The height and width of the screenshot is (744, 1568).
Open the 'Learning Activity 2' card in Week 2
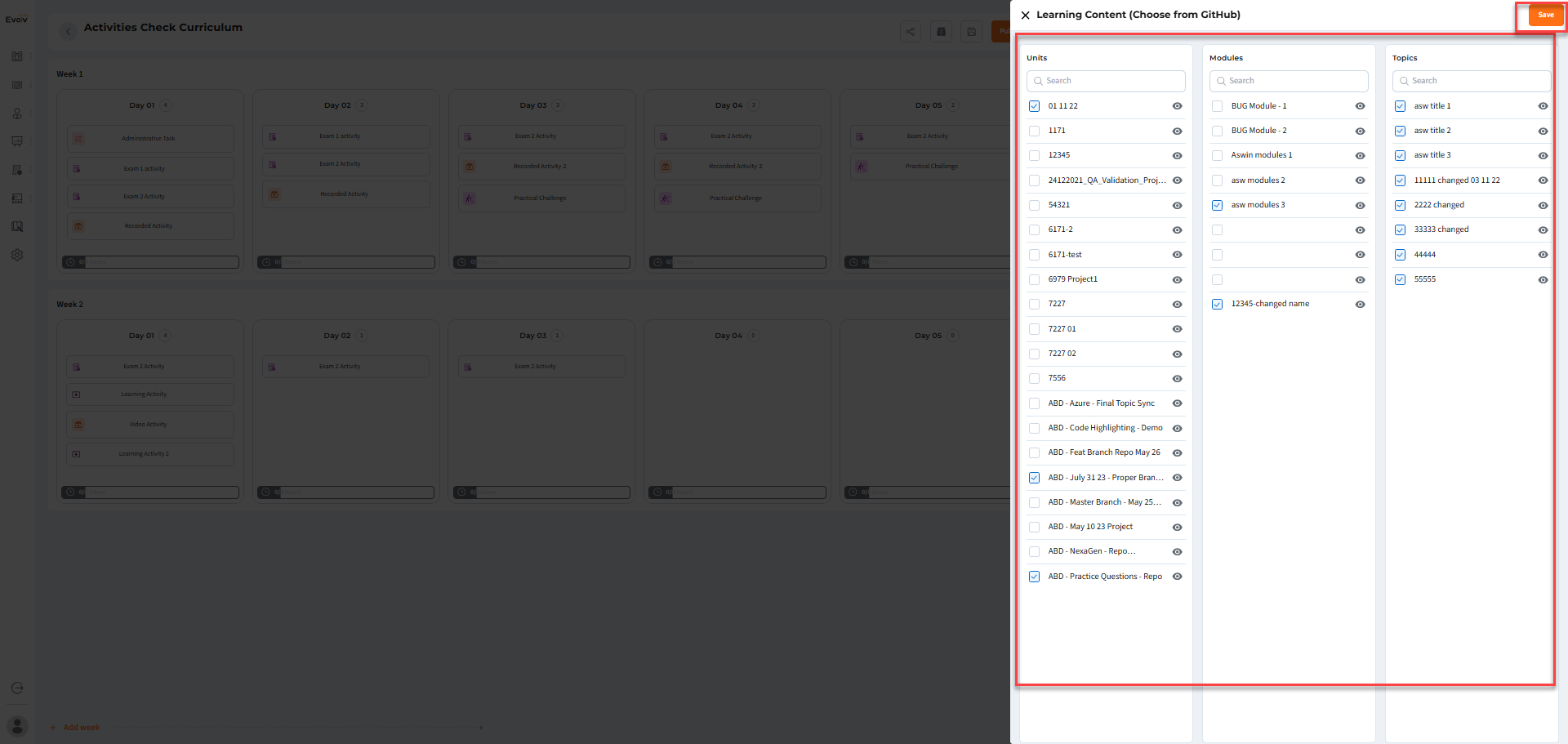click(x=150, y=454)
